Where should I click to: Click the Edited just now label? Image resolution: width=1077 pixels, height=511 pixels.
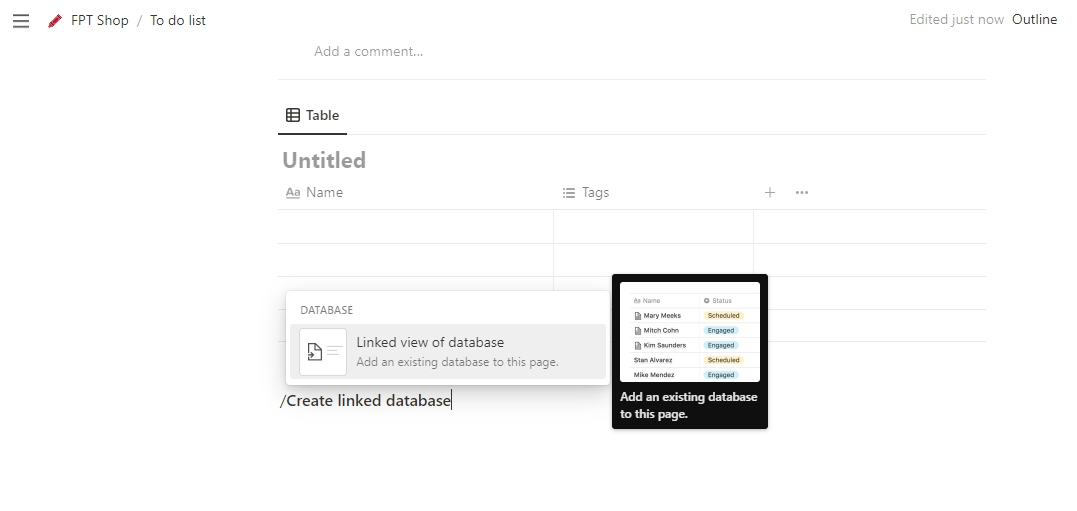pyautogui.click(x=956, y=19)
